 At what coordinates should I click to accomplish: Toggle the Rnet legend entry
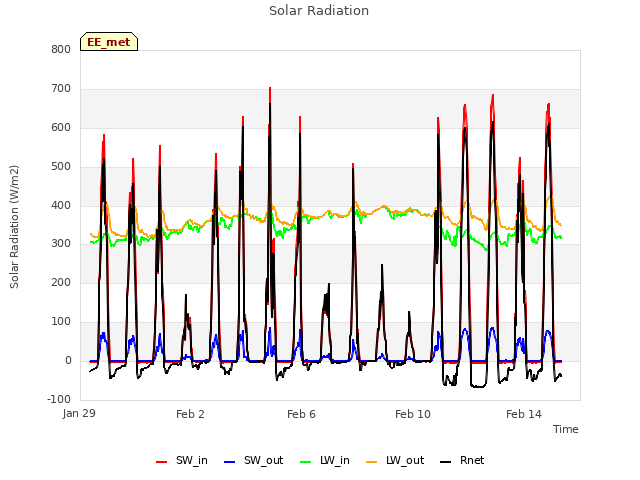(x=462, y=460)
